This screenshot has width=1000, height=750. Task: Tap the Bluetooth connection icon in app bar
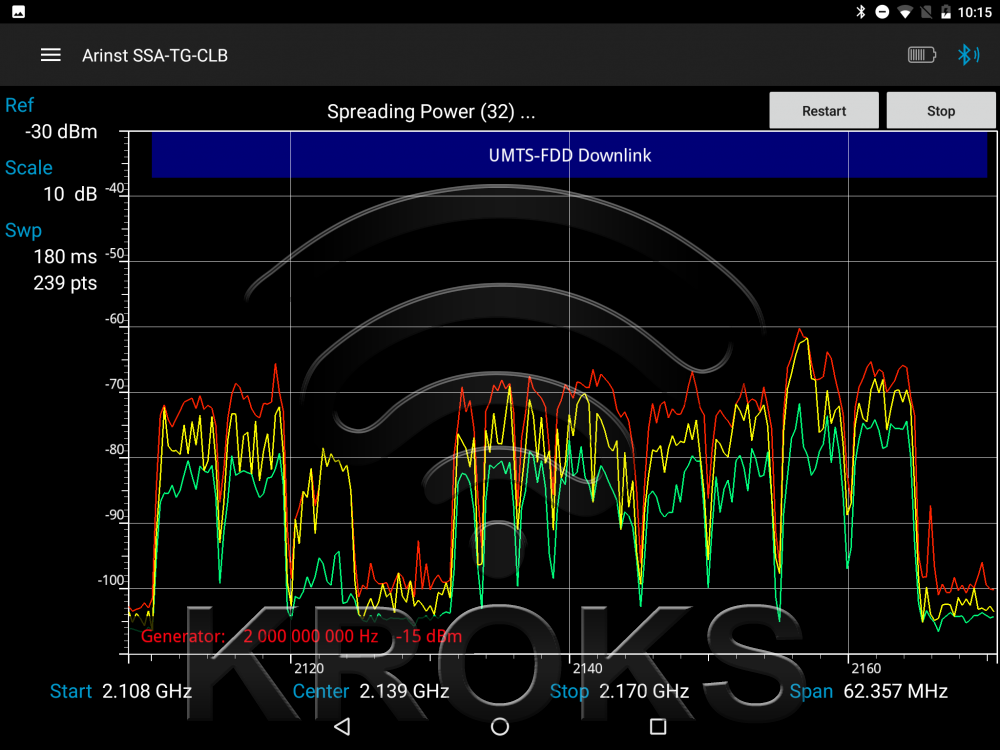[967, 55]
